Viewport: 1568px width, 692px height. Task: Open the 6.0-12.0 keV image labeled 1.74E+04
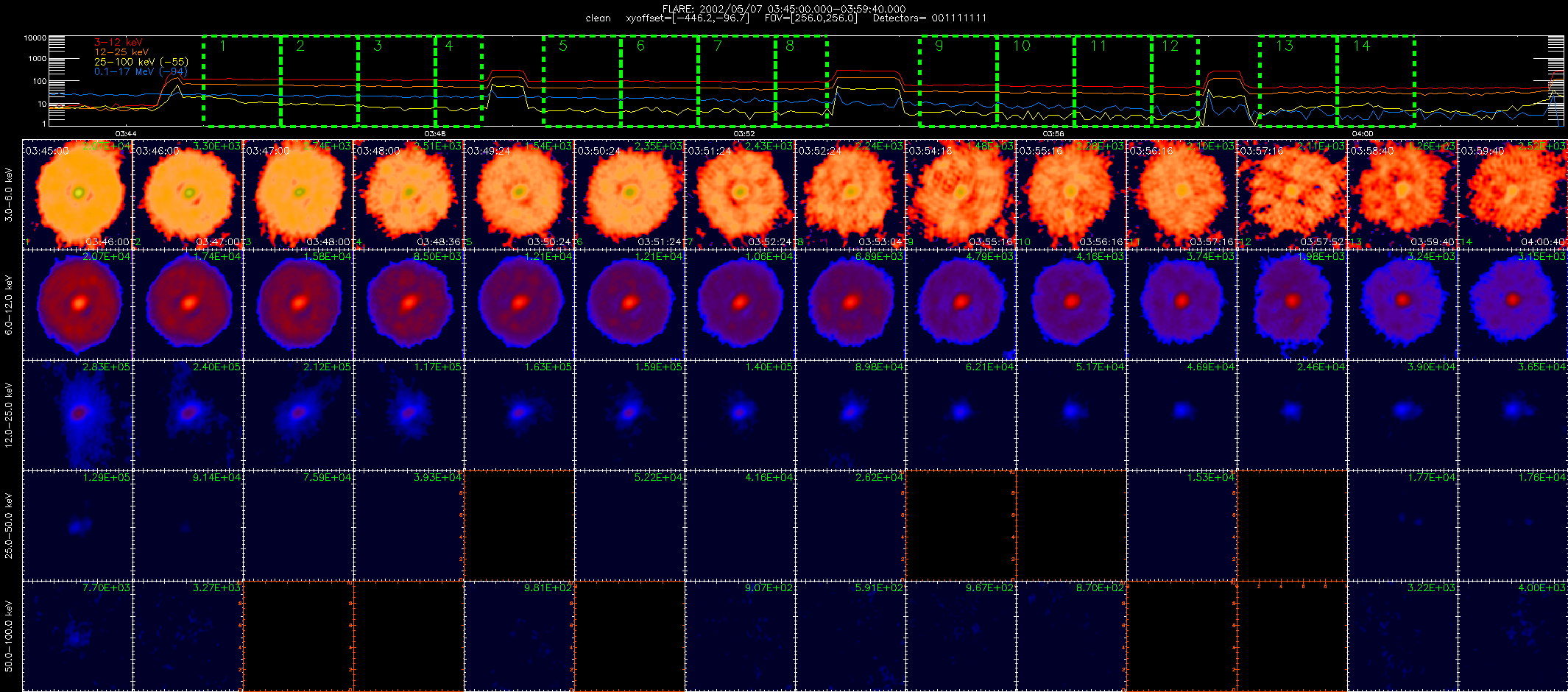188,304
